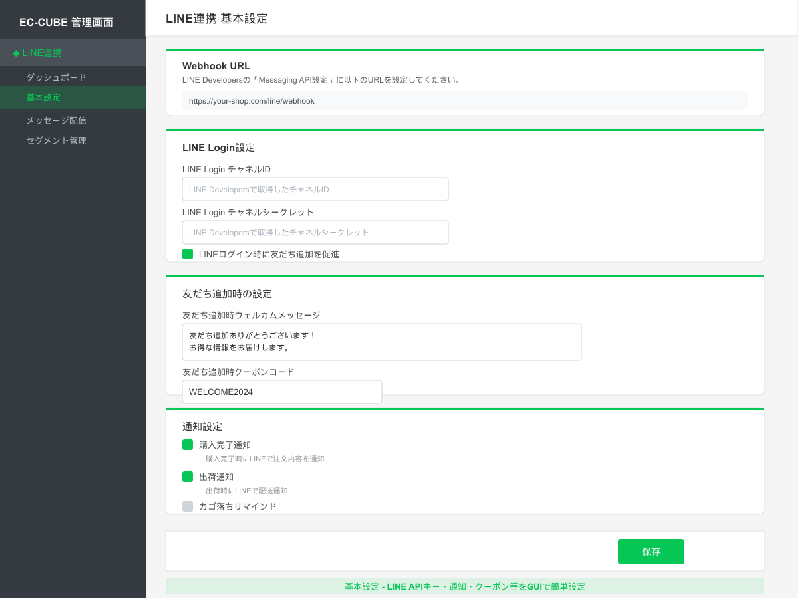Click the LINE Developers instruction text under Webhook URL
This screenshot has height=598, width=798.
[x=321, y=80]
